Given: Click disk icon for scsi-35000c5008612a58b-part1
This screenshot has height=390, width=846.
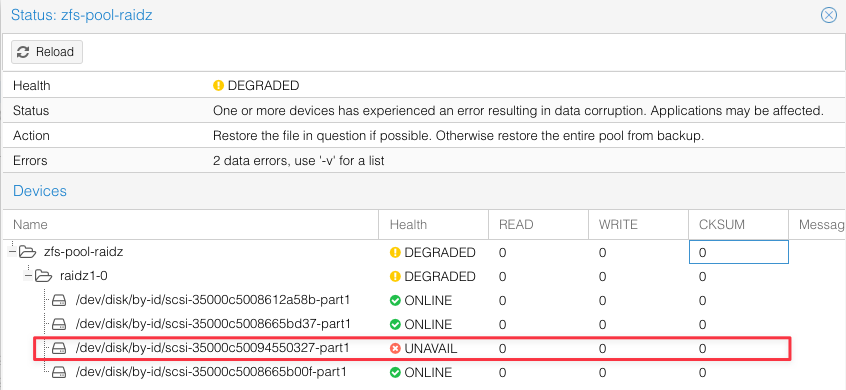Looking at the screenshot, I should [59, 300].
